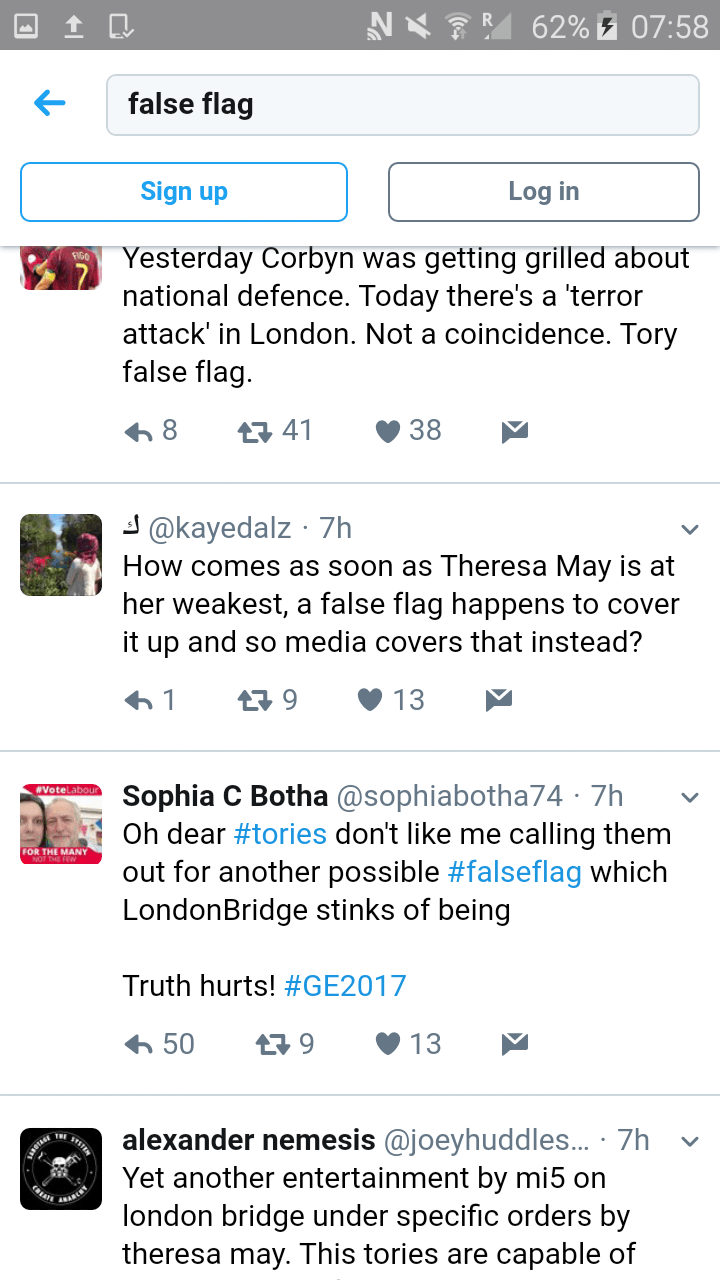720x1280 pixels.
Task: Tap the back arrow next to search
Action: 49,103
